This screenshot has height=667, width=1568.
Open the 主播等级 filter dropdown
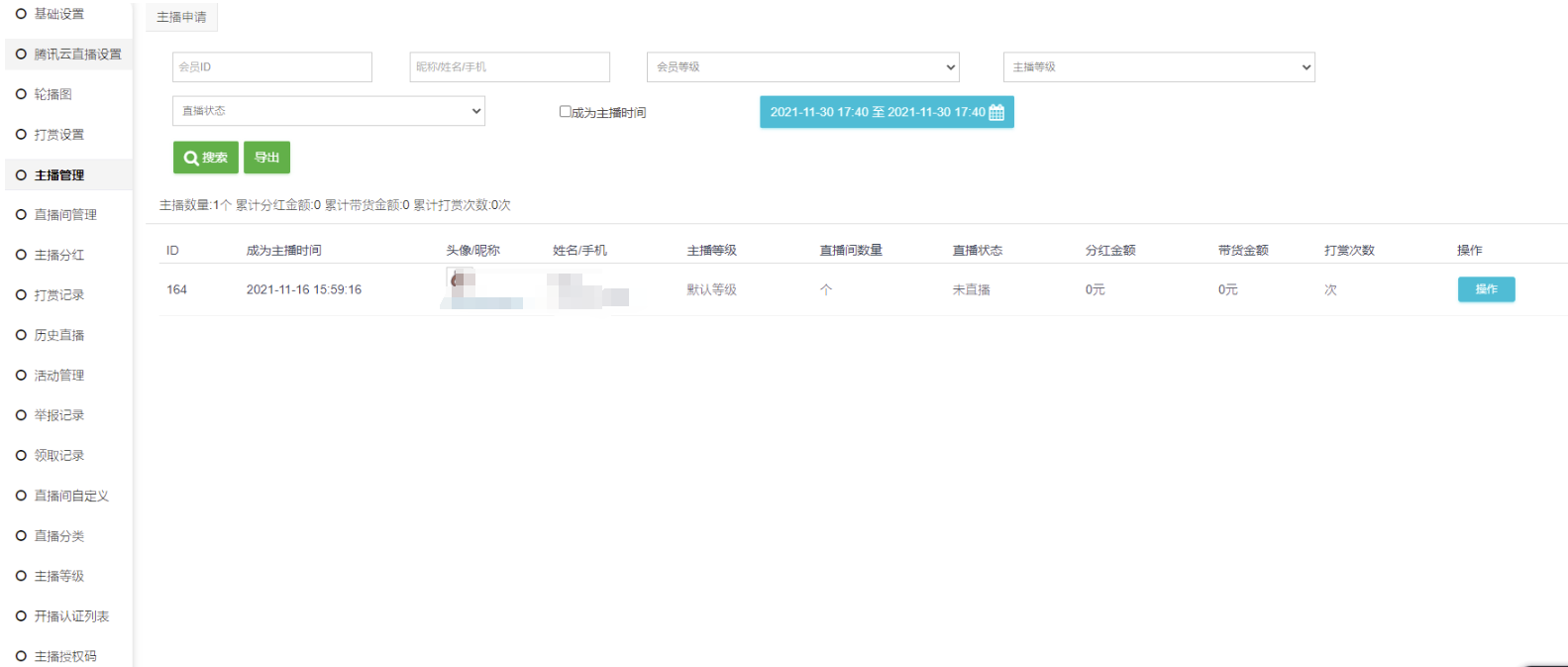click(1158, 66)
